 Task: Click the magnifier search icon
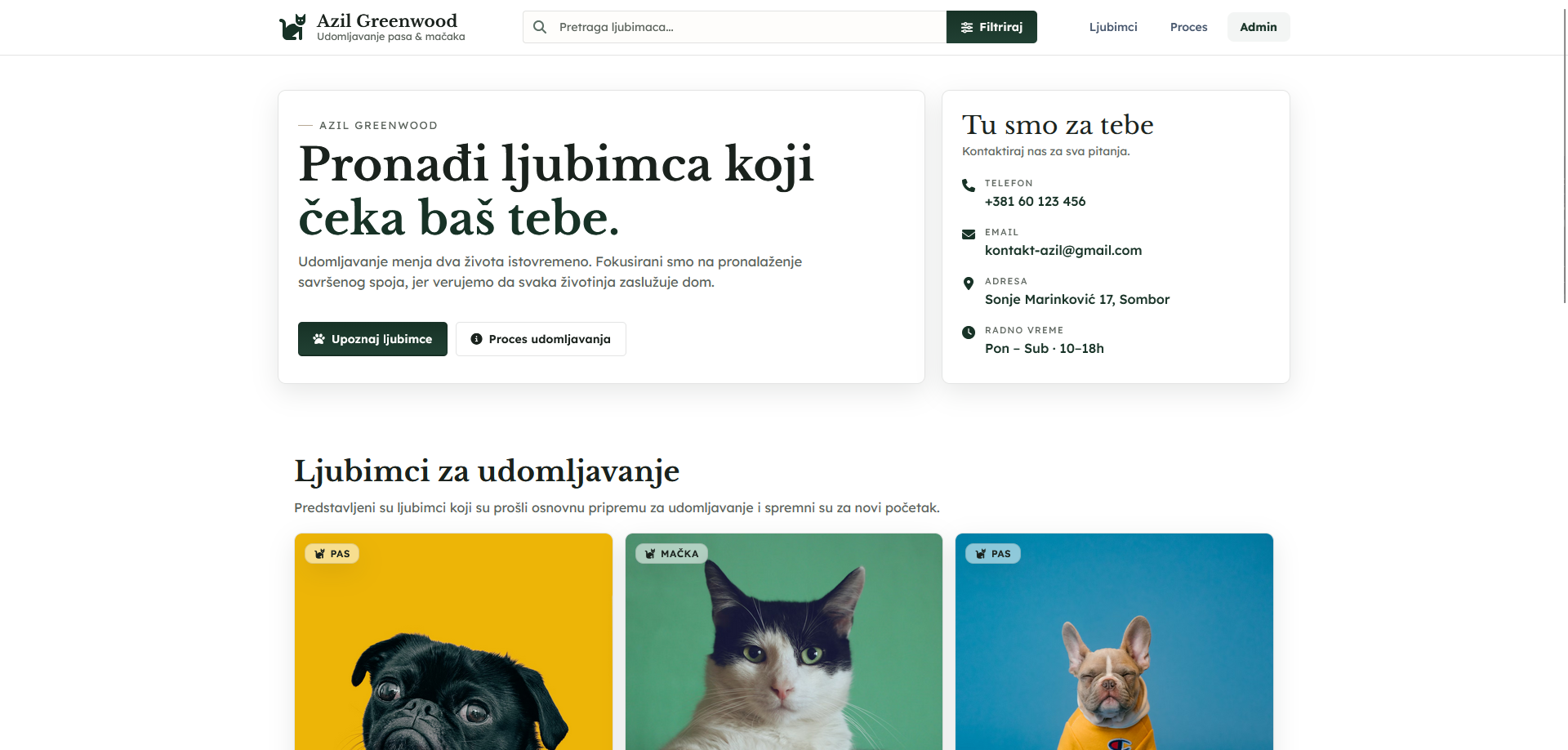pyautogui.click(x=540, y=27)
